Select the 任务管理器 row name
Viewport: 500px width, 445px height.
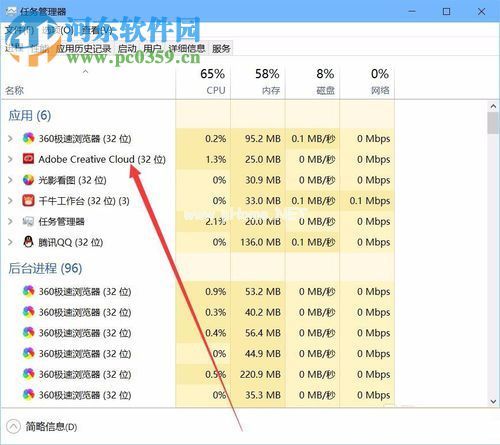click(61, 222)
